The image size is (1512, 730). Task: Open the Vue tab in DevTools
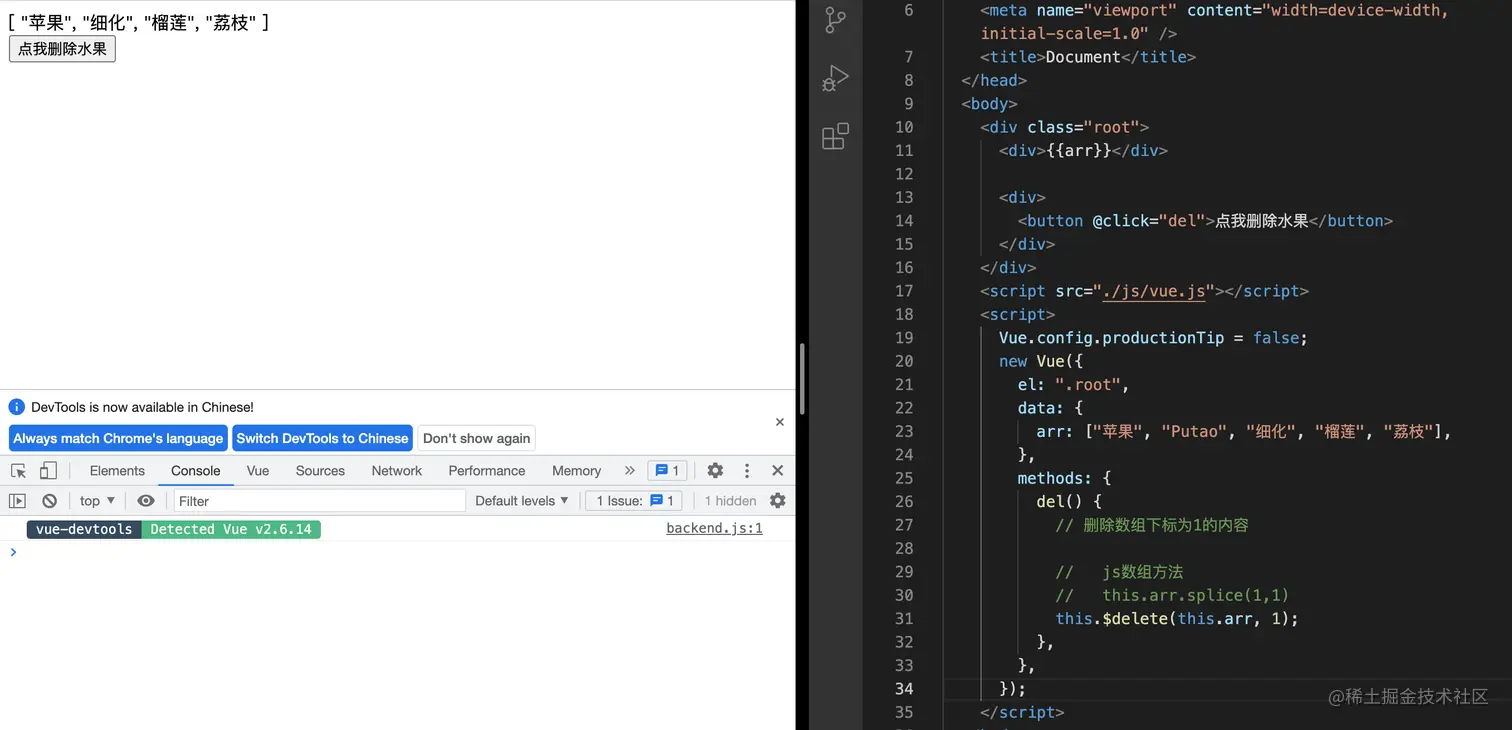[x=258, y=471]
